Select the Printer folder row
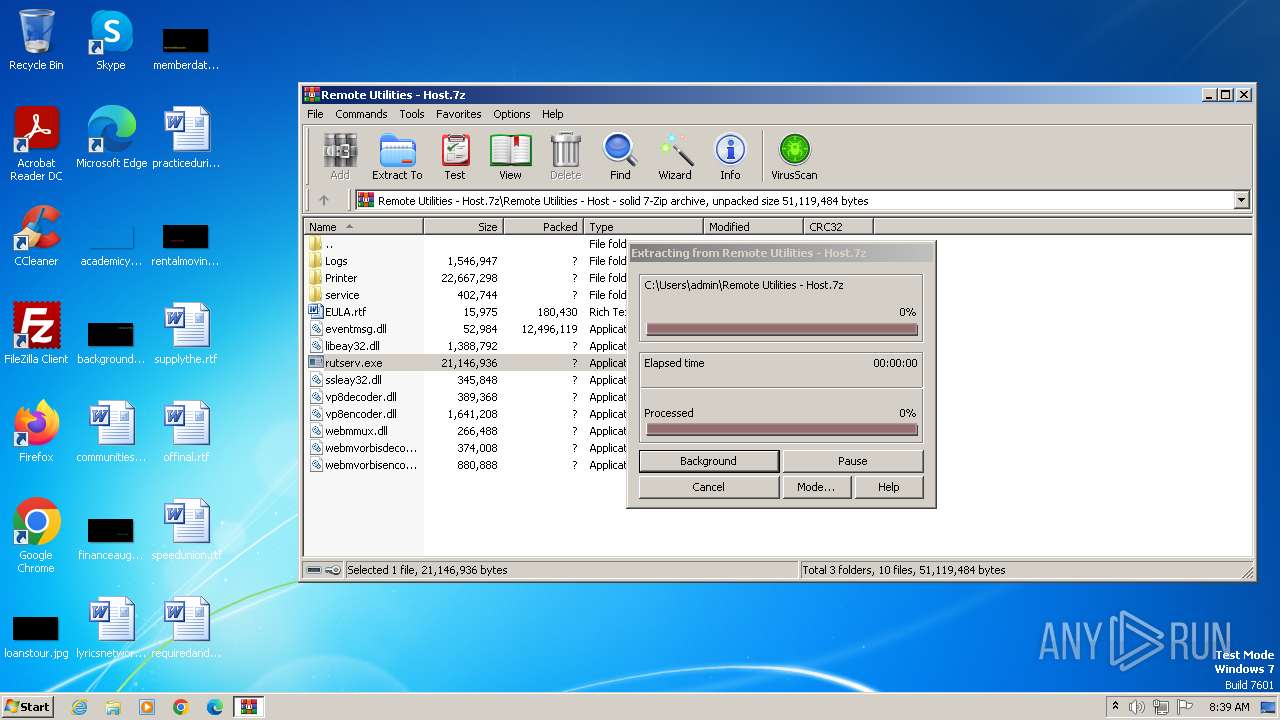Viewport: 1280px width, 720px height. pyautogui.click(x=465, y=278)
